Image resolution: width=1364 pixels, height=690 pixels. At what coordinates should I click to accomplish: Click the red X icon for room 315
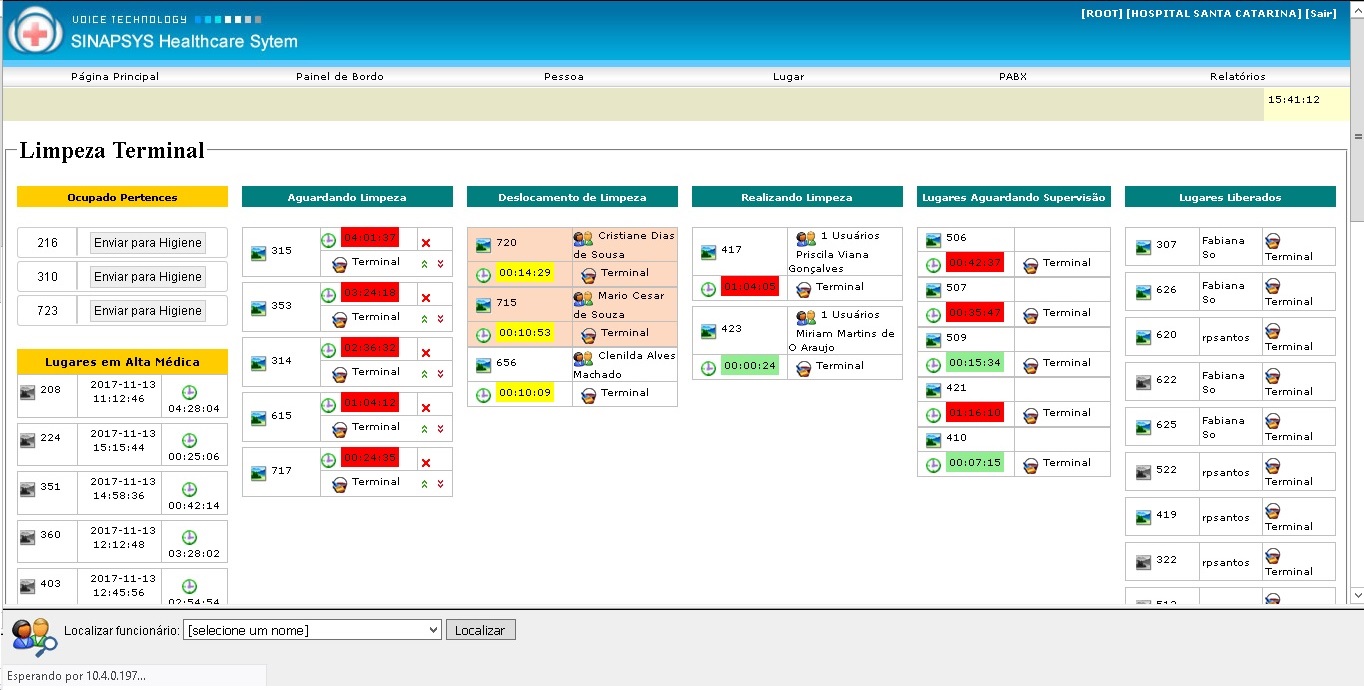[x=426, y=243]
